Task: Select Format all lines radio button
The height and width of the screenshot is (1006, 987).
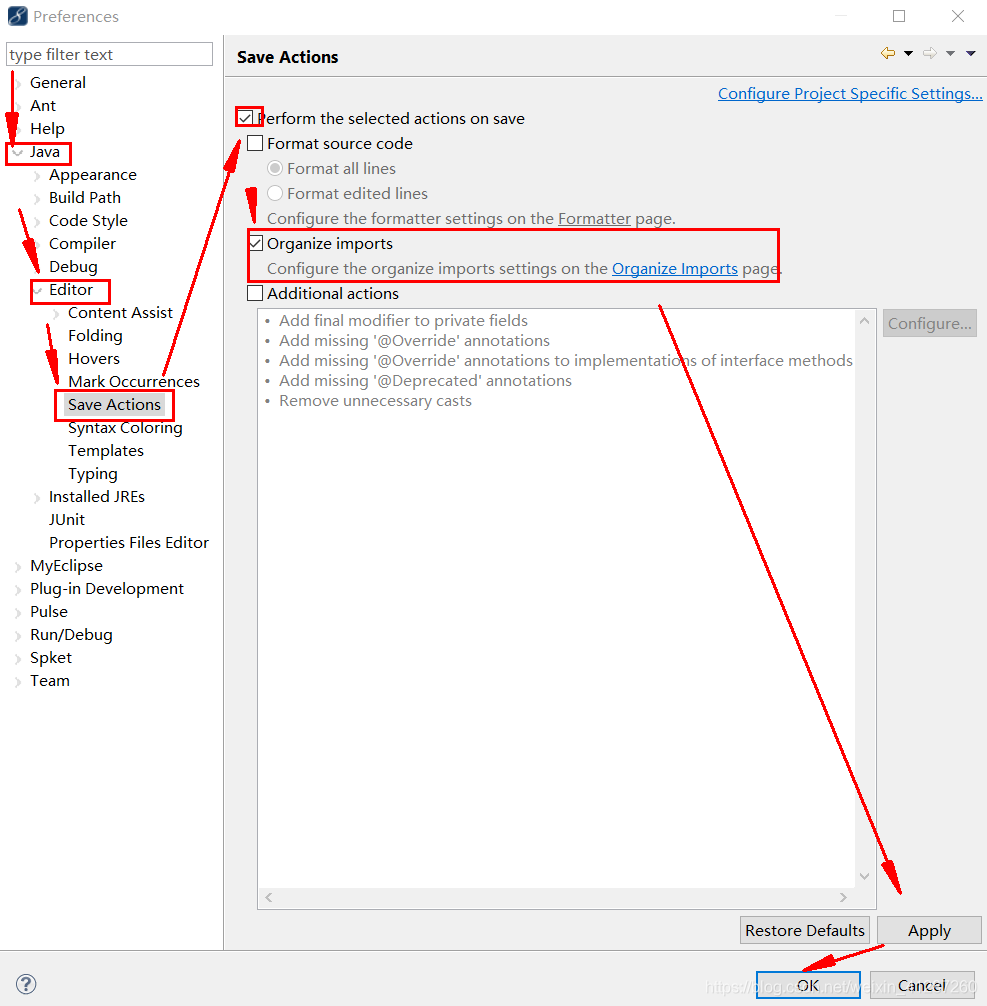Action: click(x=275, y=168)
